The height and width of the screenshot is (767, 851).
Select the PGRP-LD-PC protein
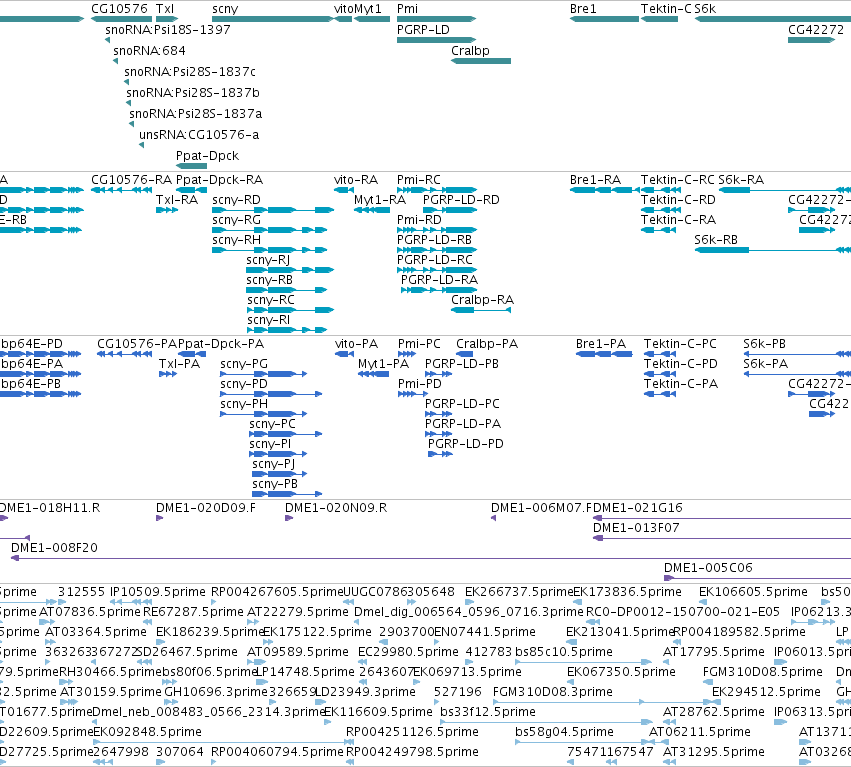(439, 414)
